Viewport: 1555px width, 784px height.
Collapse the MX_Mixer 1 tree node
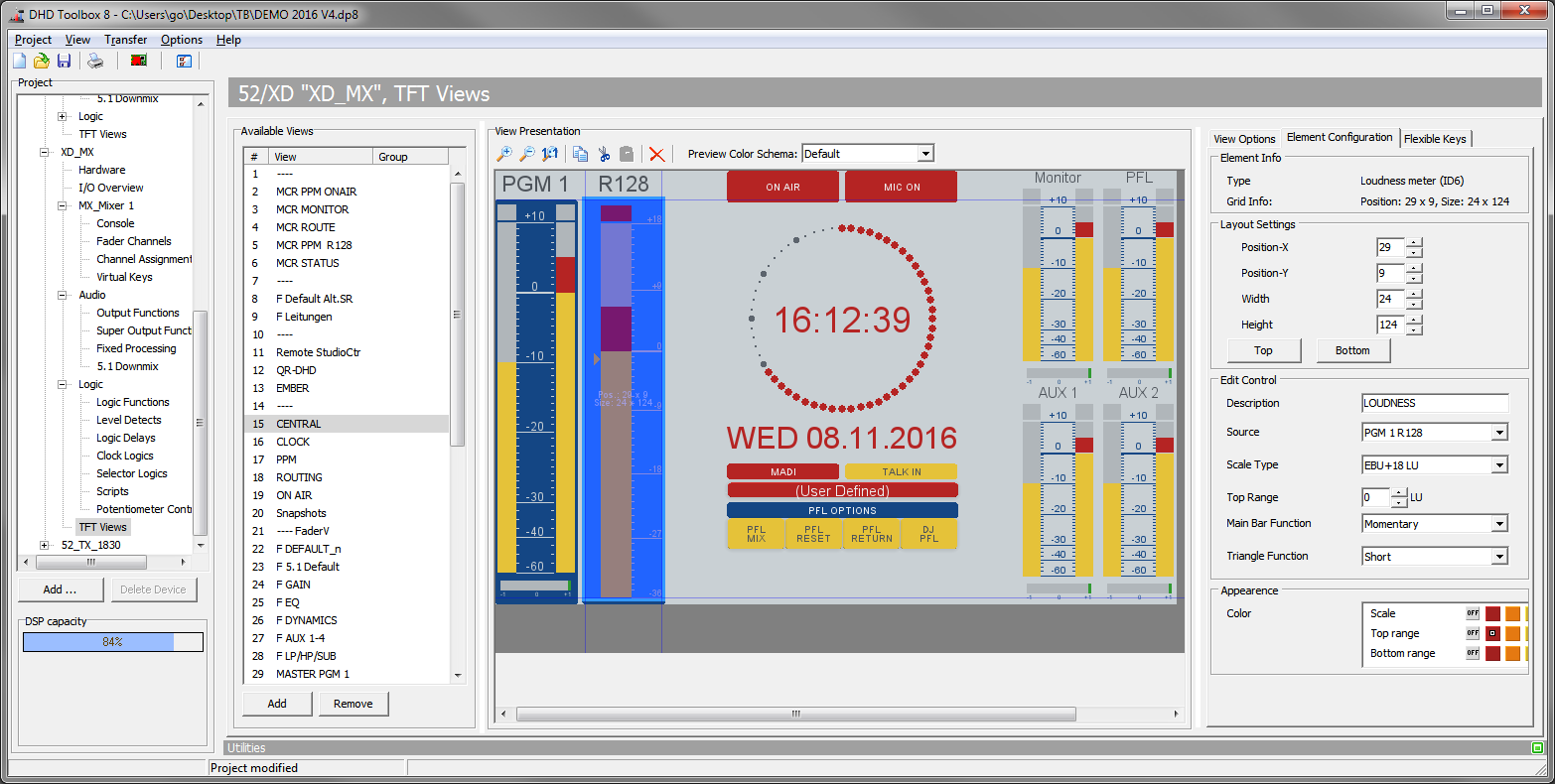click(x=62, y=205)
